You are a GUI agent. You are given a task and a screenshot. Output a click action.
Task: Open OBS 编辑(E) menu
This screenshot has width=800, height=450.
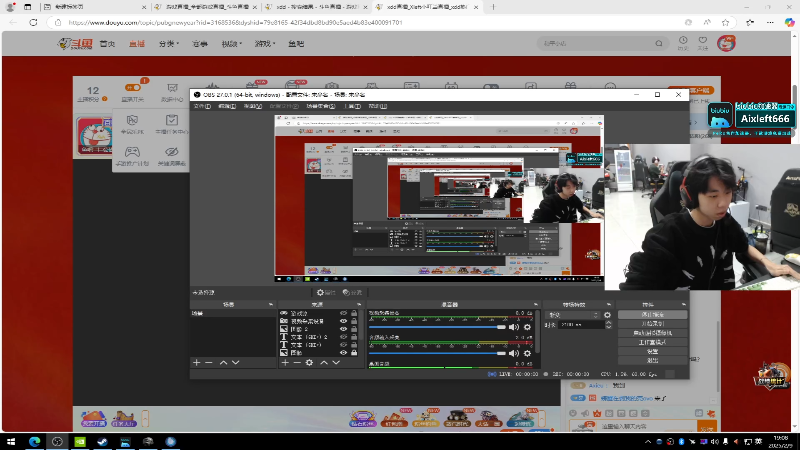click(x=227, y=106)
